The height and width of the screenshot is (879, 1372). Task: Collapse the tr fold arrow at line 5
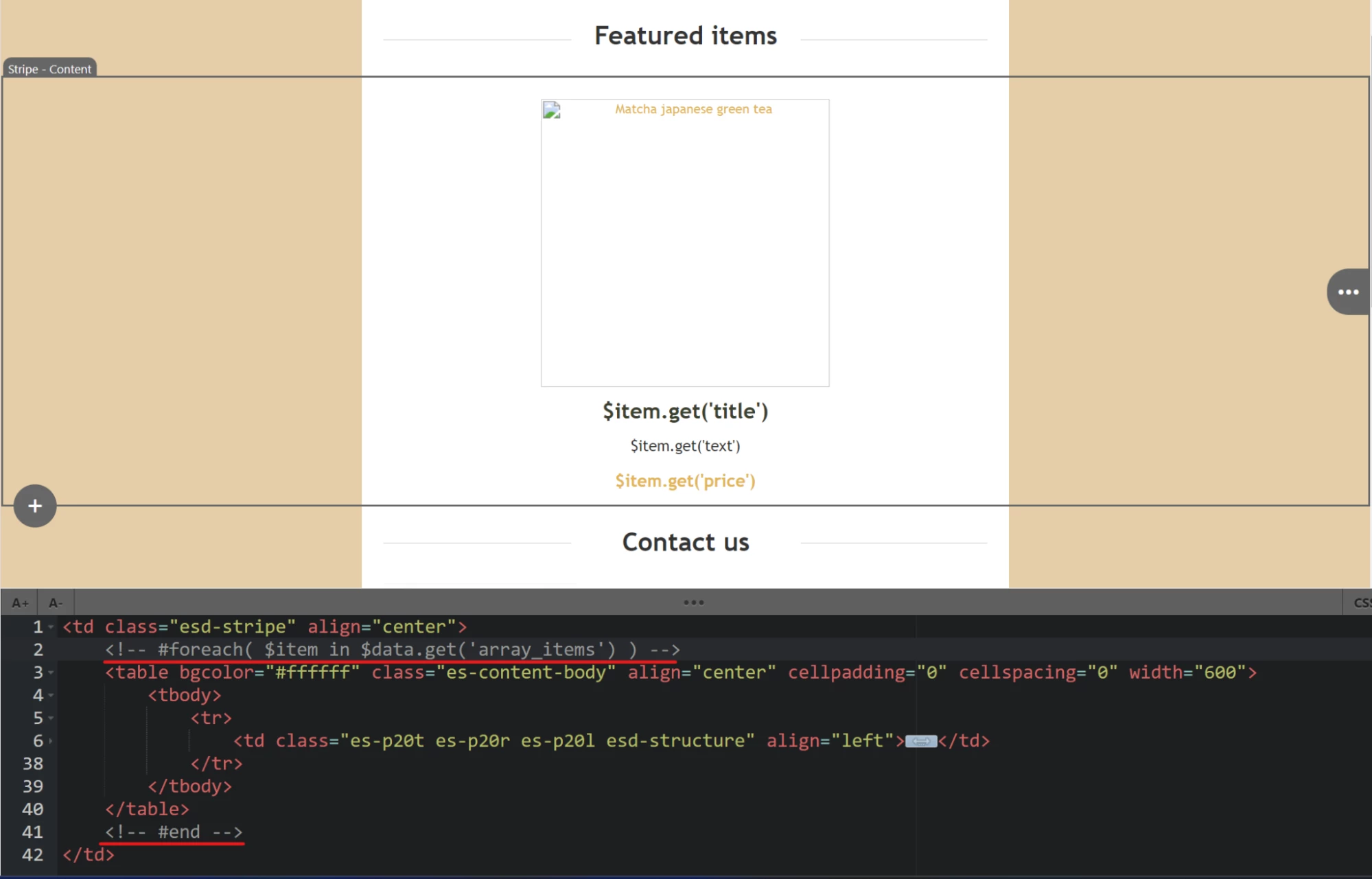[x=51, y=718]
